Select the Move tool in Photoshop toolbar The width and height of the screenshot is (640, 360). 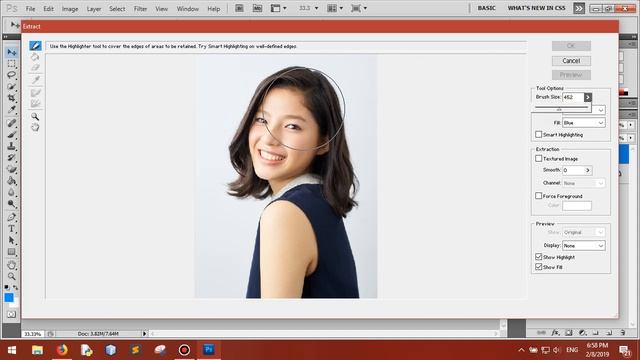click(x=11, y=52)
